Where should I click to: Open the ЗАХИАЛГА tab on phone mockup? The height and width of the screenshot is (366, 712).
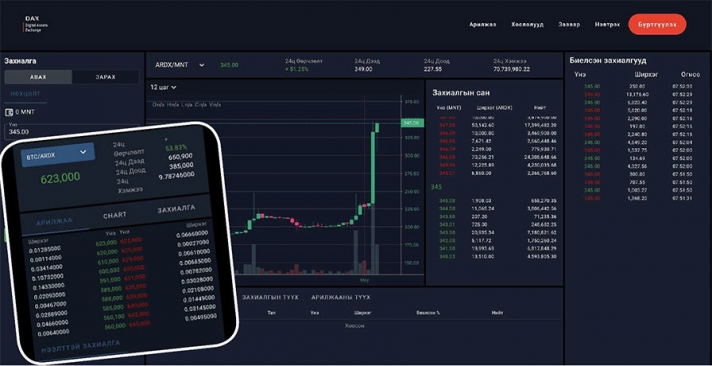coord(176,209)
